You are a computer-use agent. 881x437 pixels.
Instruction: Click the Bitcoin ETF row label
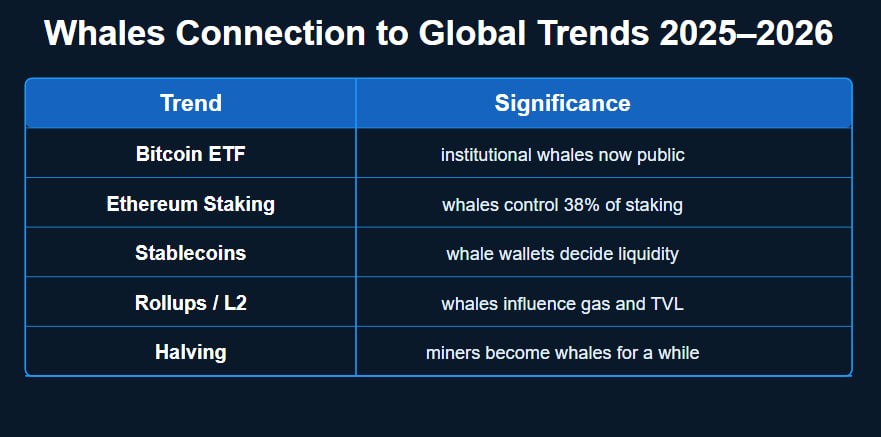pyautogui.click(x=190, y=155)
